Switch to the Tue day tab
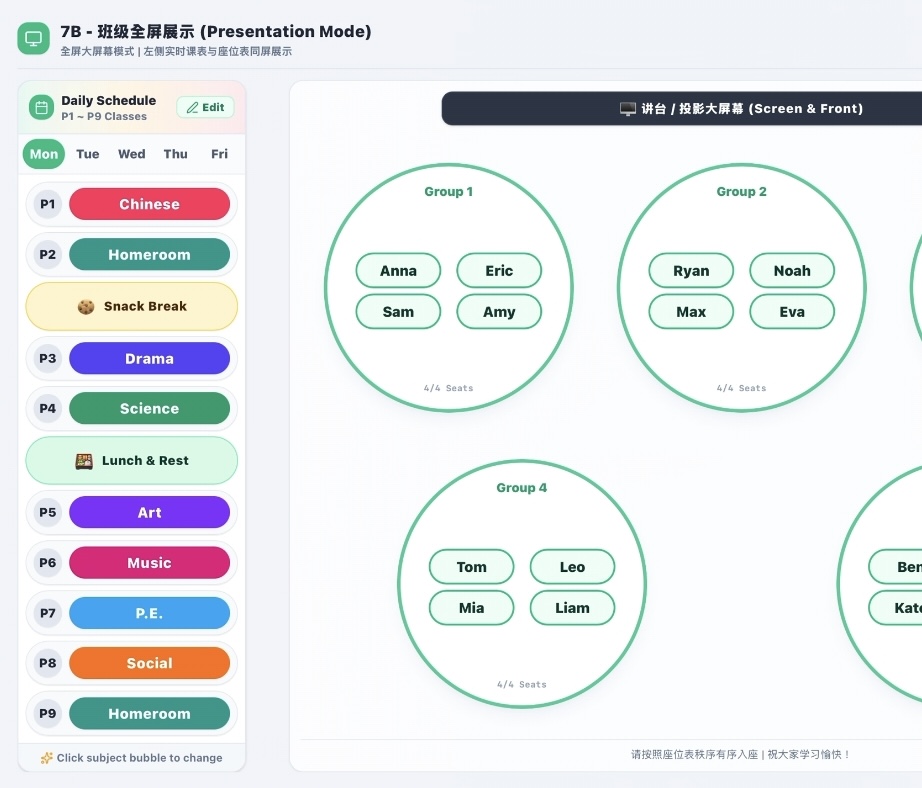 click(88, 154)
